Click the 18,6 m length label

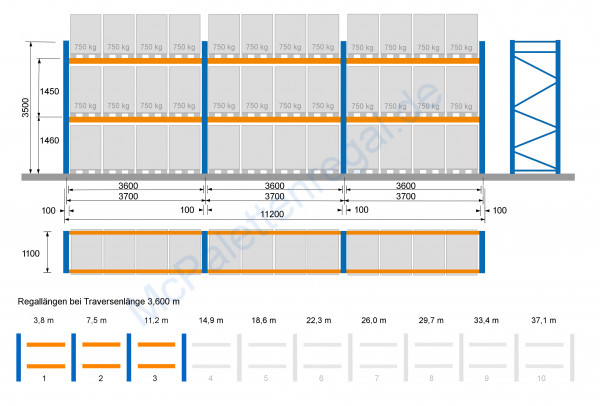264,320
